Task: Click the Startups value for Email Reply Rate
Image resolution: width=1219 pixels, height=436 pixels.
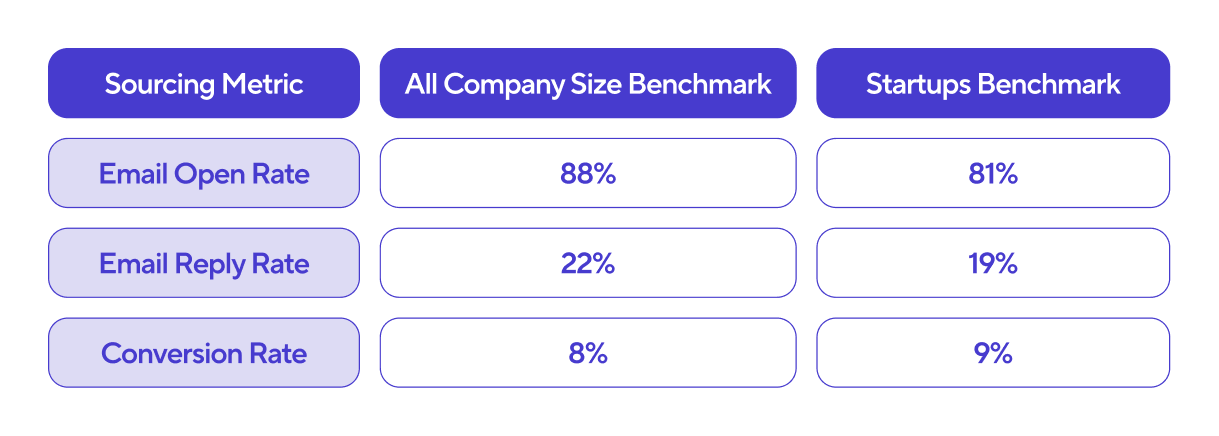Action: 993,263
